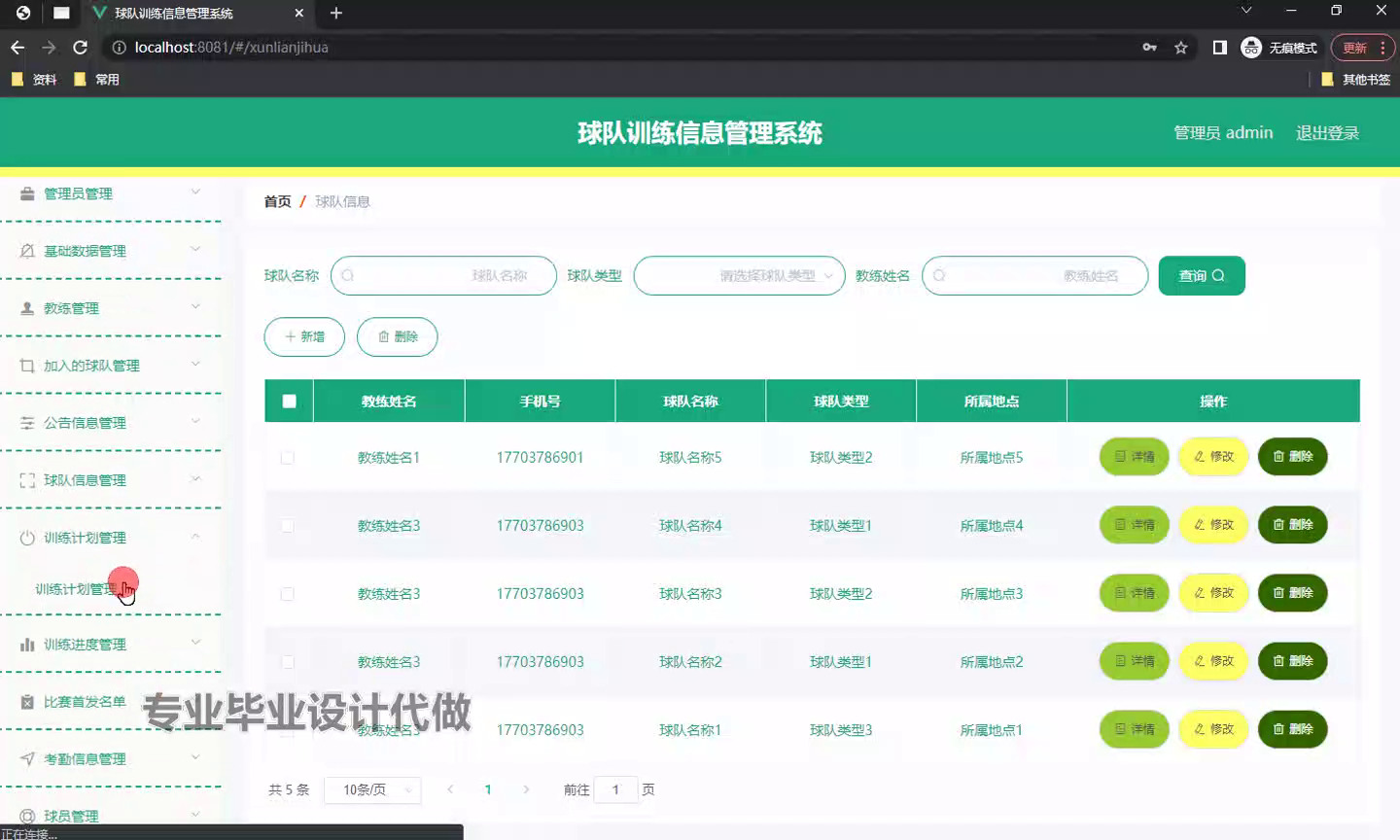Open the 10条/页 page size dropdown
This screenshot has width=1400, height=840.
coord(372,789)
